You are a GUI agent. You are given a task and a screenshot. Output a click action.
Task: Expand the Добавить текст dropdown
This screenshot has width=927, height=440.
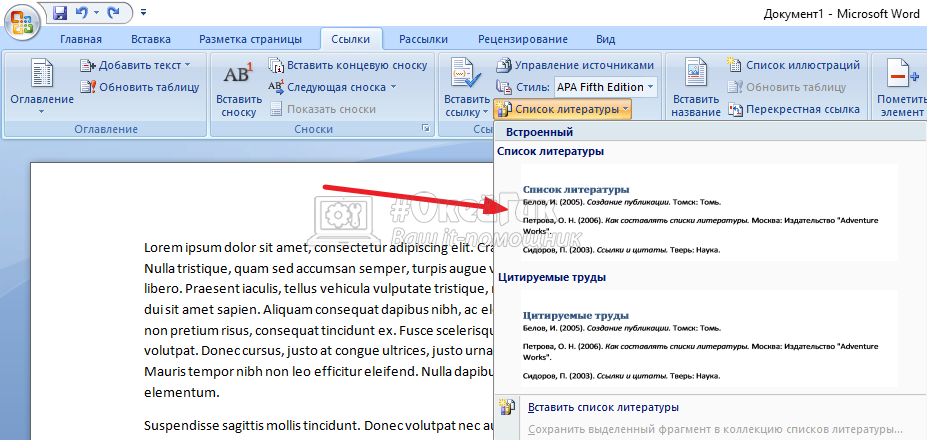pos(192,66)
